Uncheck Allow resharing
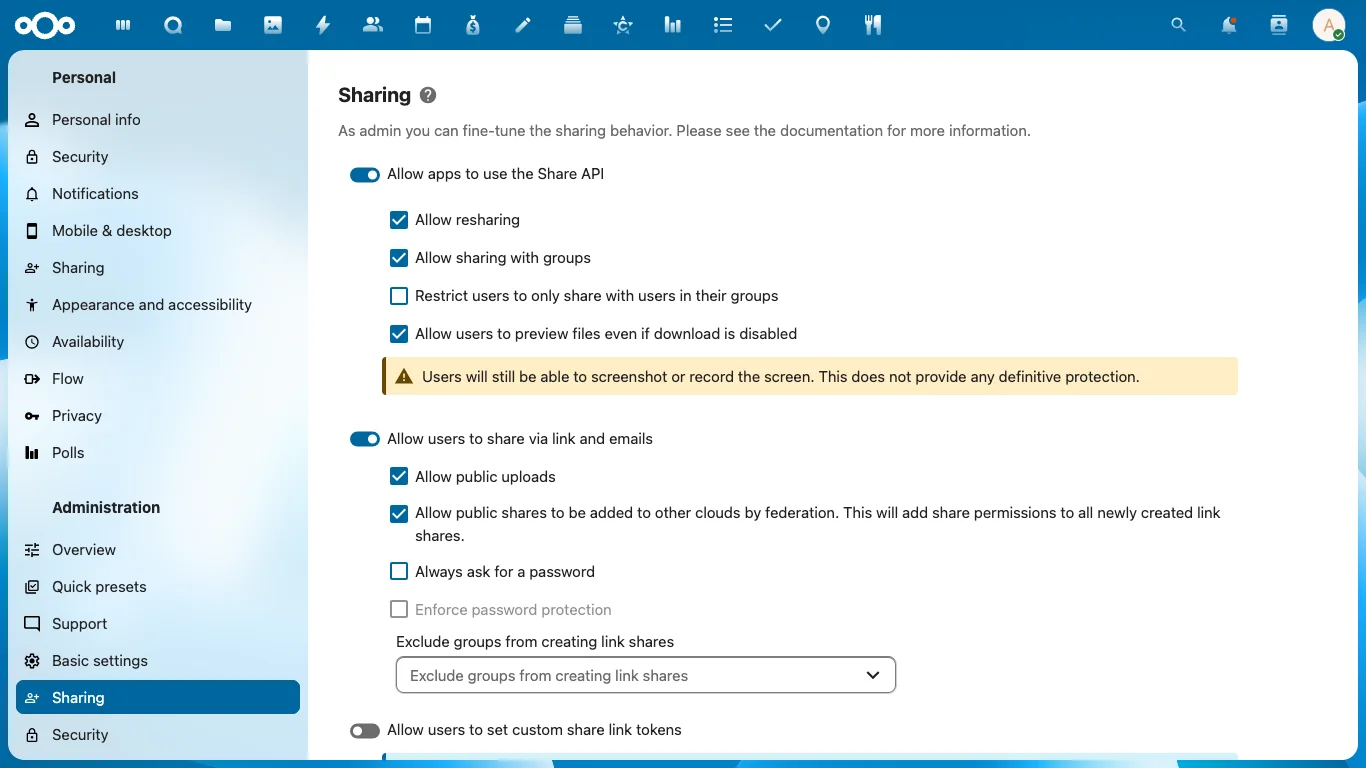 point(399,220)
